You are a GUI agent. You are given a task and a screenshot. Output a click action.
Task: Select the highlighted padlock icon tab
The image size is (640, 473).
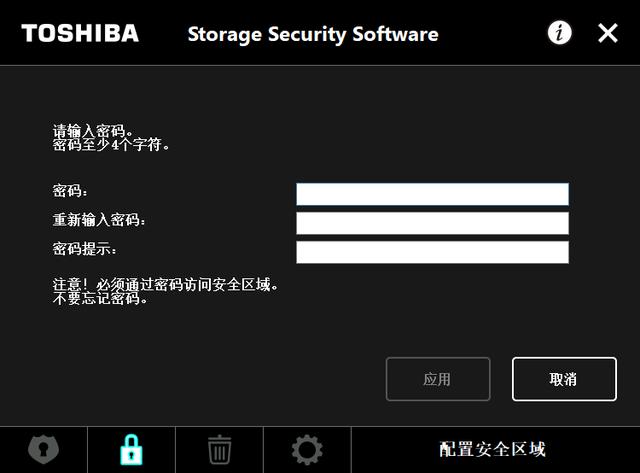(131, 449)
